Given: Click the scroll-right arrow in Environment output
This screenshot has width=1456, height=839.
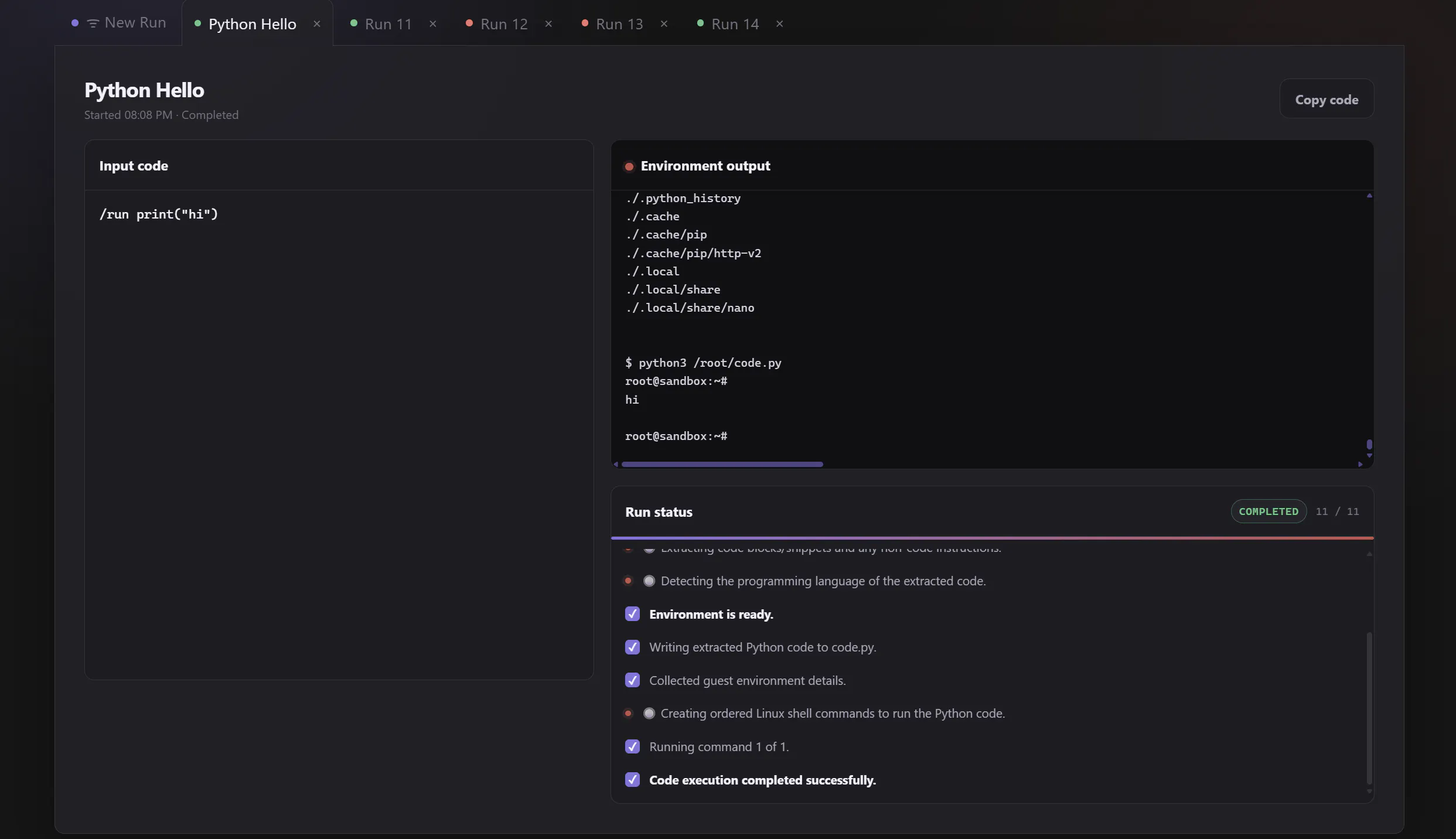Looking at the screenshot, I should coord(1360,465).
